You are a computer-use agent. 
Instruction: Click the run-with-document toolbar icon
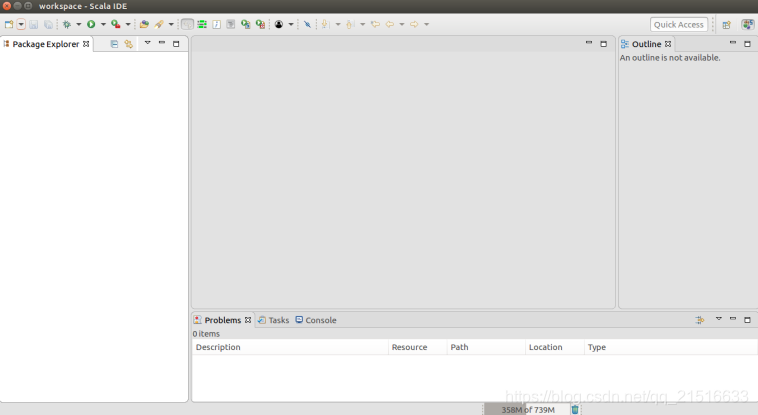coord(246,24)
